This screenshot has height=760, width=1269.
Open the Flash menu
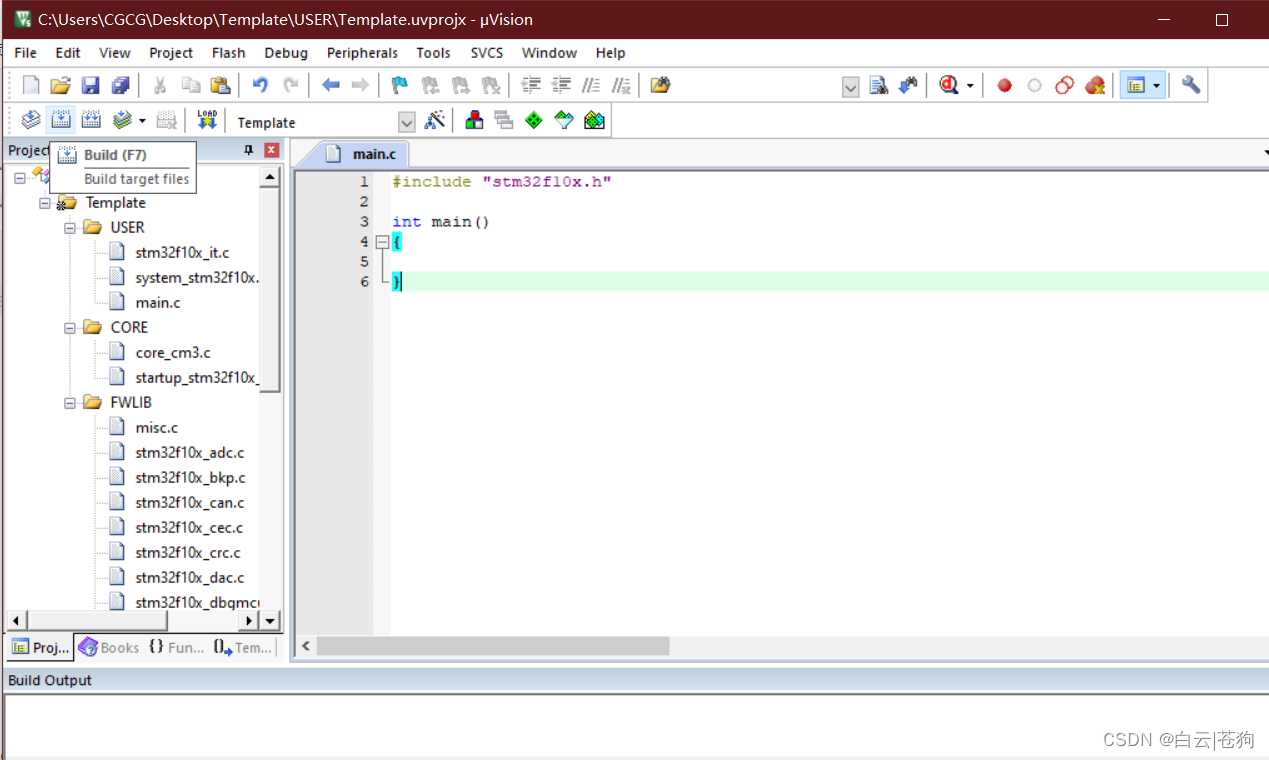click(x=228, y=53)
